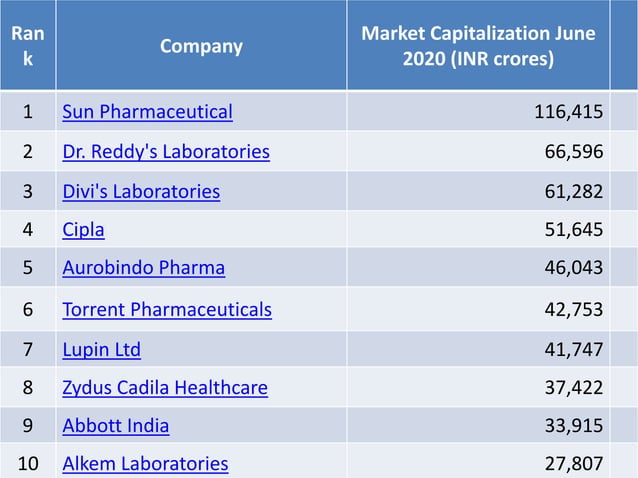Click the 51,645 market cap value
The height and width of the screenshot is (478, 638).
coord(573,229)
